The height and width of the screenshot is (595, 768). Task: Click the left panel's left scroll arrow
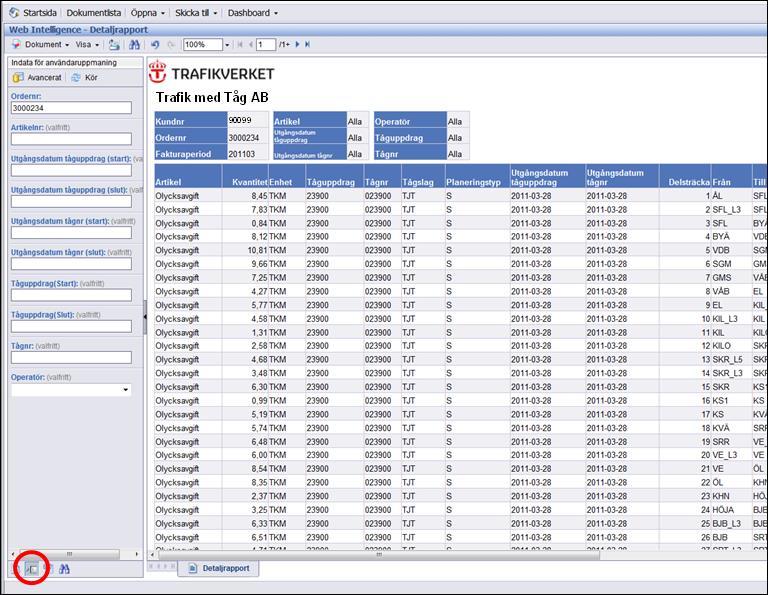[x=13, y=554]
